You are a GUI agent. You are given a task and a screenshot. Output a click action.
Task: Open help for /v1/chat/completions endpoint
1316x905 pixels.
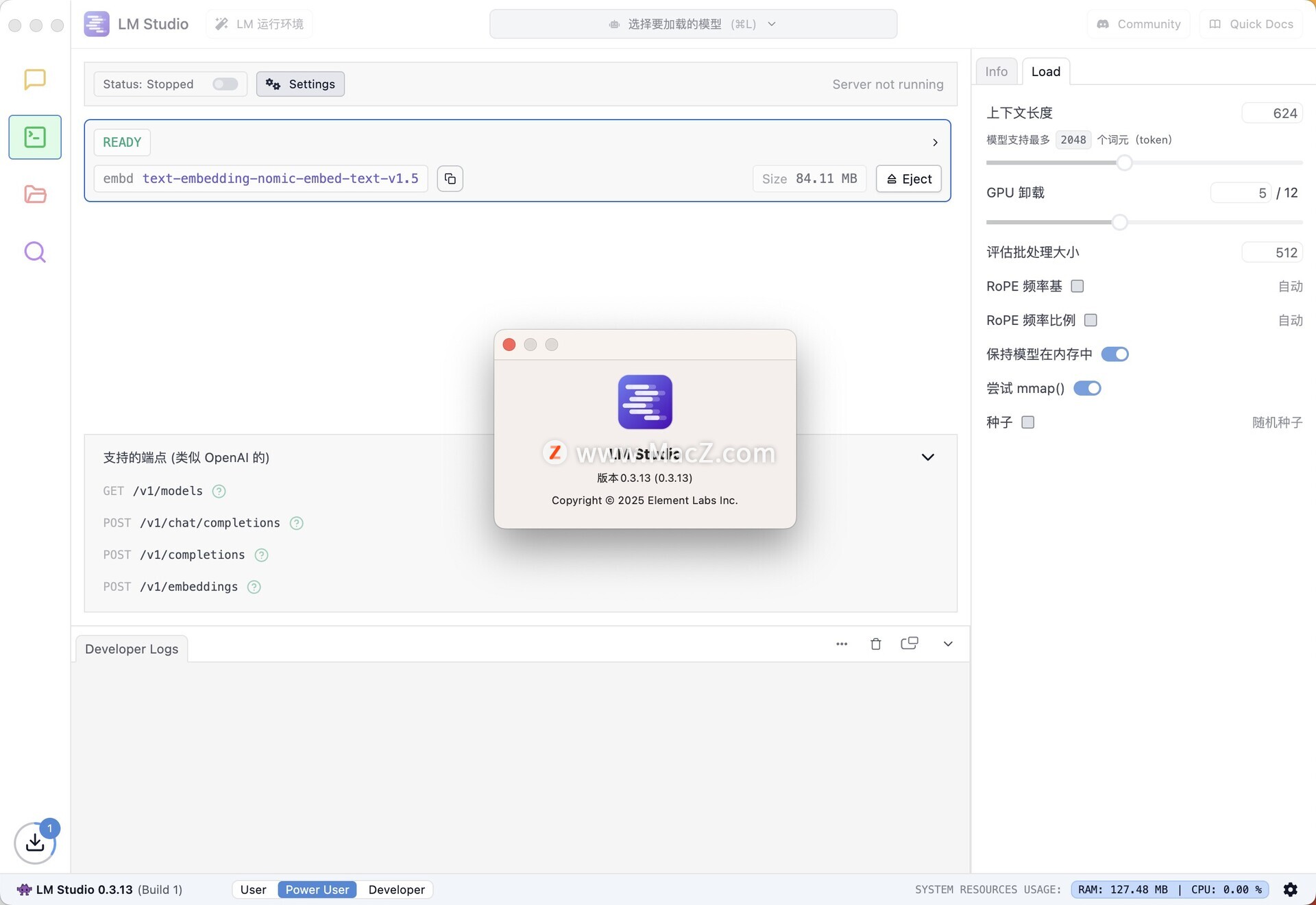[296, 523]
